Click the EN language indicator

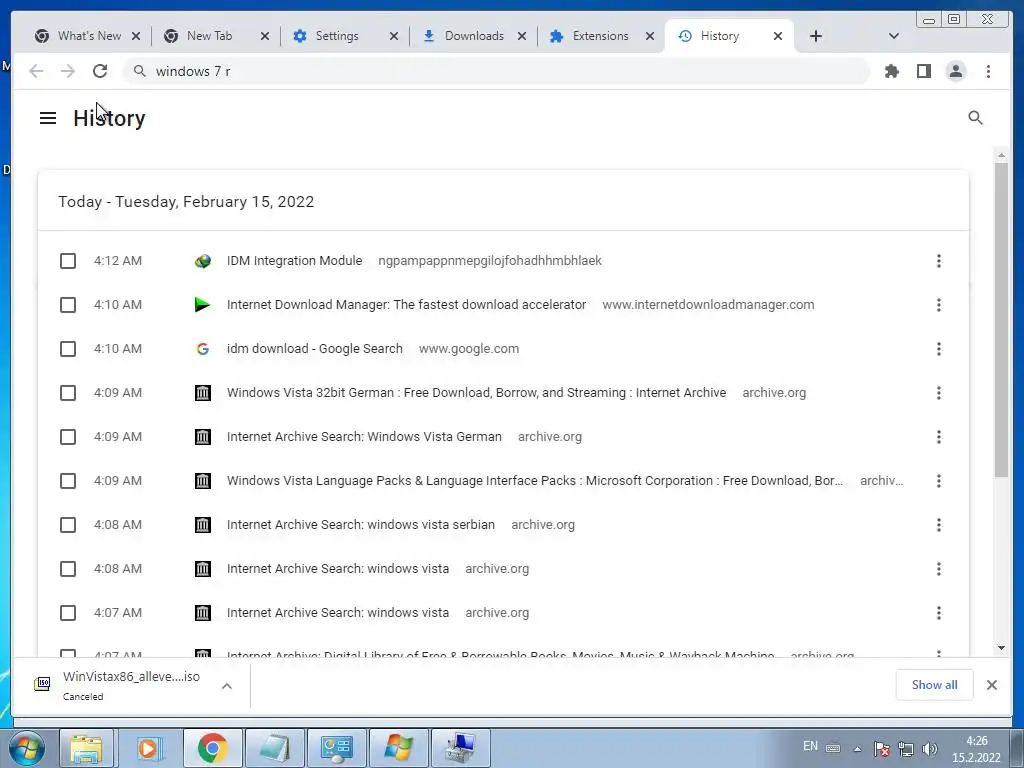point(810,746)
